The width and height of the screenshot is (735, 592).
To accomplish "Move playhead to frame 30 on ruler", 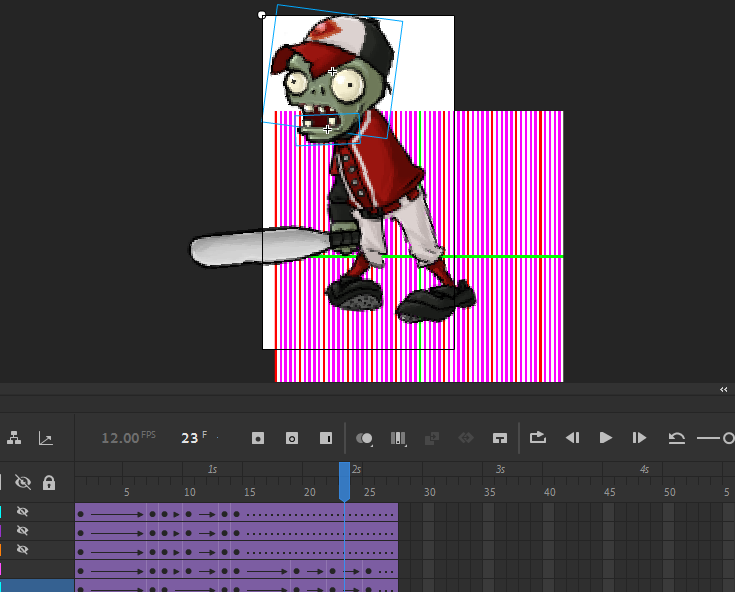I will 429,492.
